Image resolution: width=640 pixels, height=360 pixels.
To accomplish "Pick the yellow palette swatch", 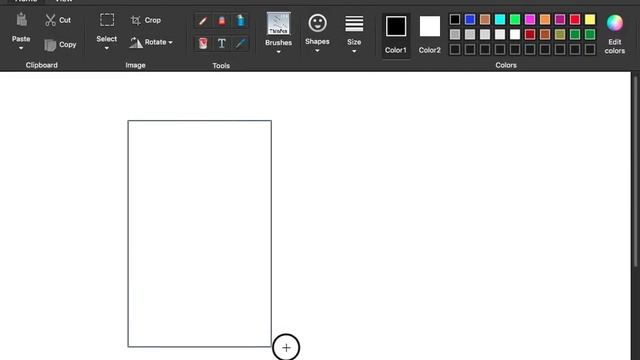I will 590,19.
